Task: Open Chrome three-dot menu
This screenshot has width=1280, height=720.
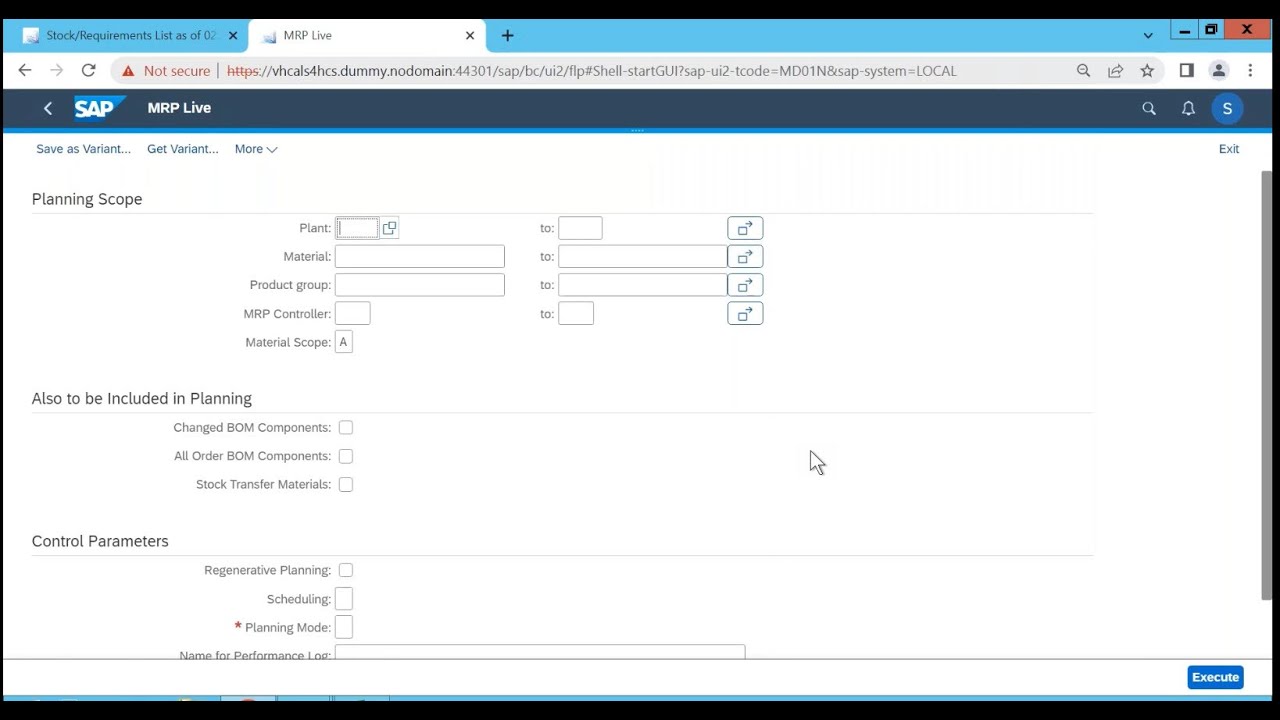Action: 1250,70
